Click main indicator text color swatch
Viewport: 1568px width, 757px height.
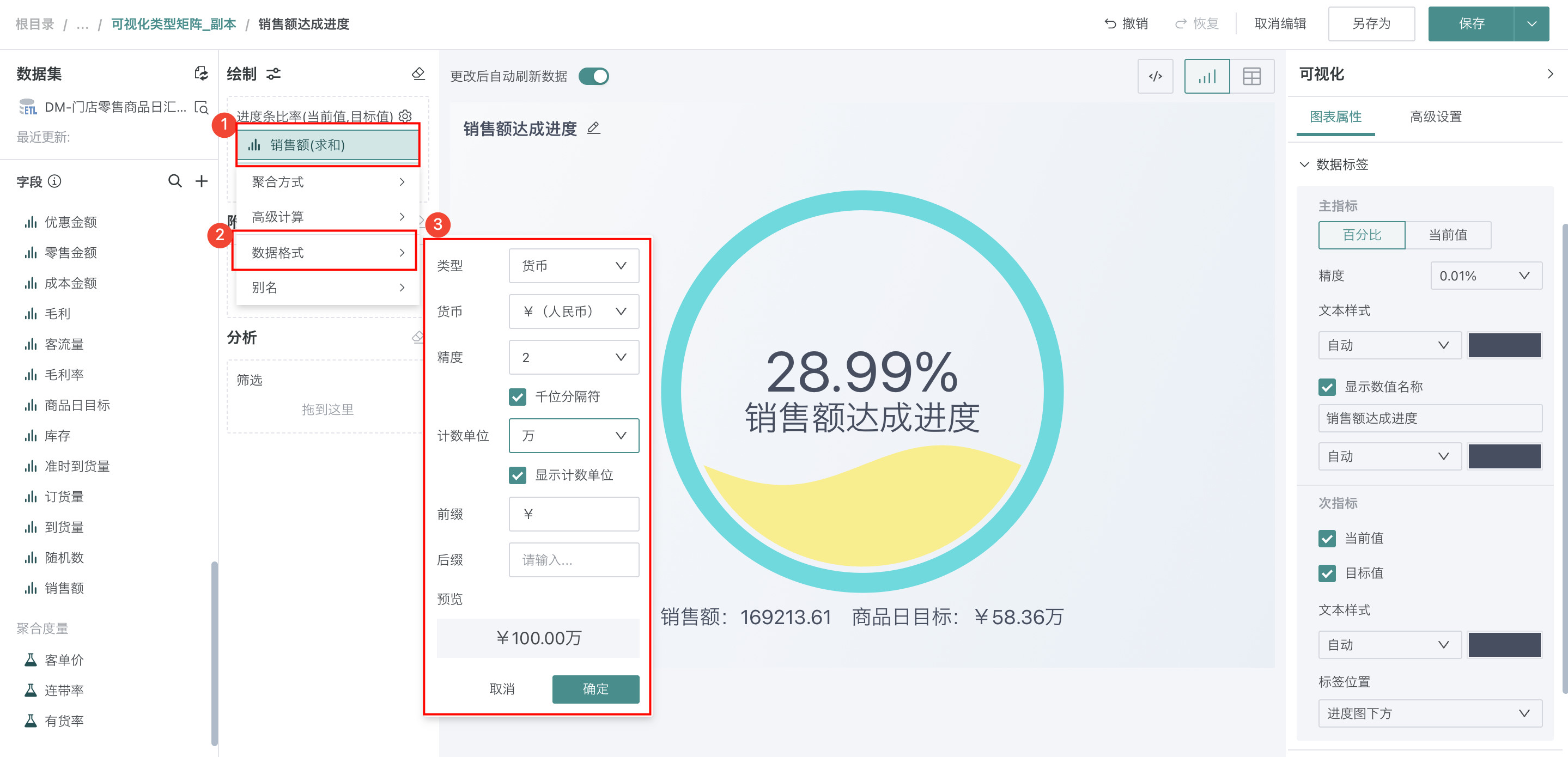1504,346
